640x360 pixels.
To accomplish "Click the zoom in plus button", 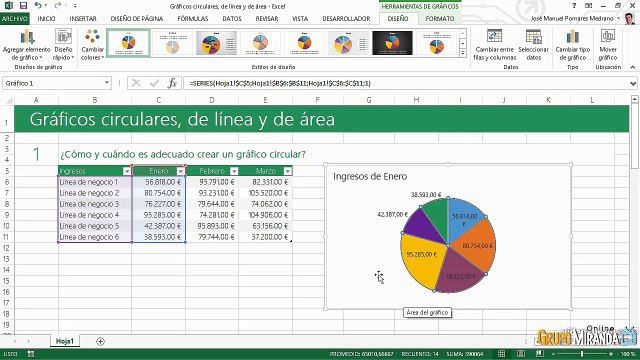I will [611, 354].
